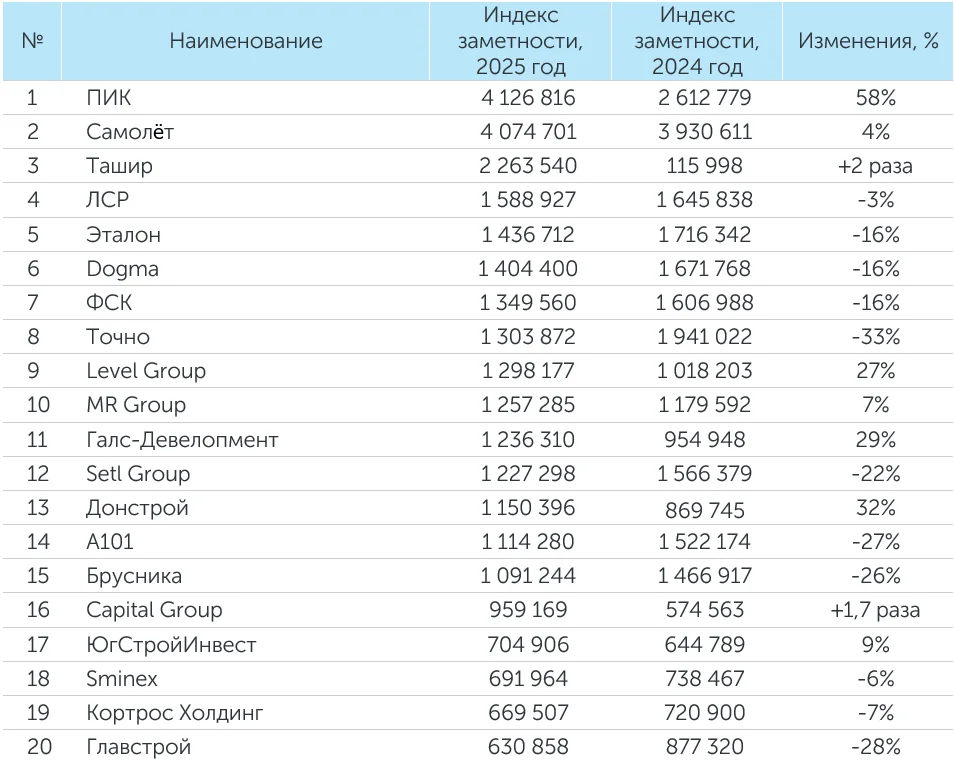
Task: Click the Ташир 2025 value 2 263 540
Action: click(528, 166)
